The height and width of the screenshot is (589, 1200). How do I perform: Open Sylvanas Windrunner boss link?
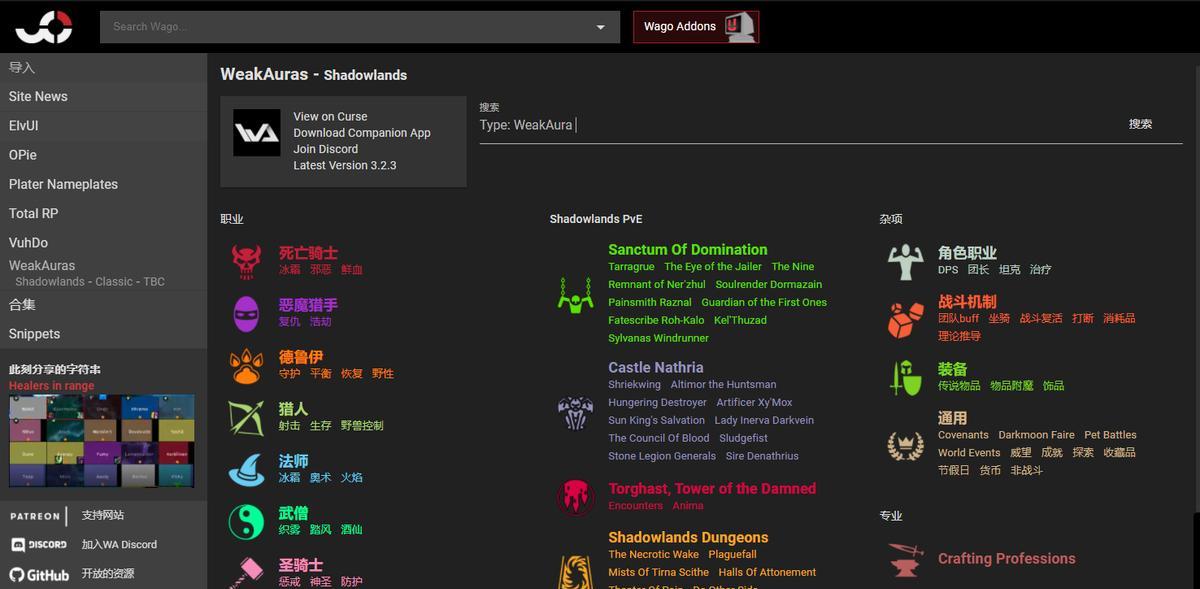658,338
